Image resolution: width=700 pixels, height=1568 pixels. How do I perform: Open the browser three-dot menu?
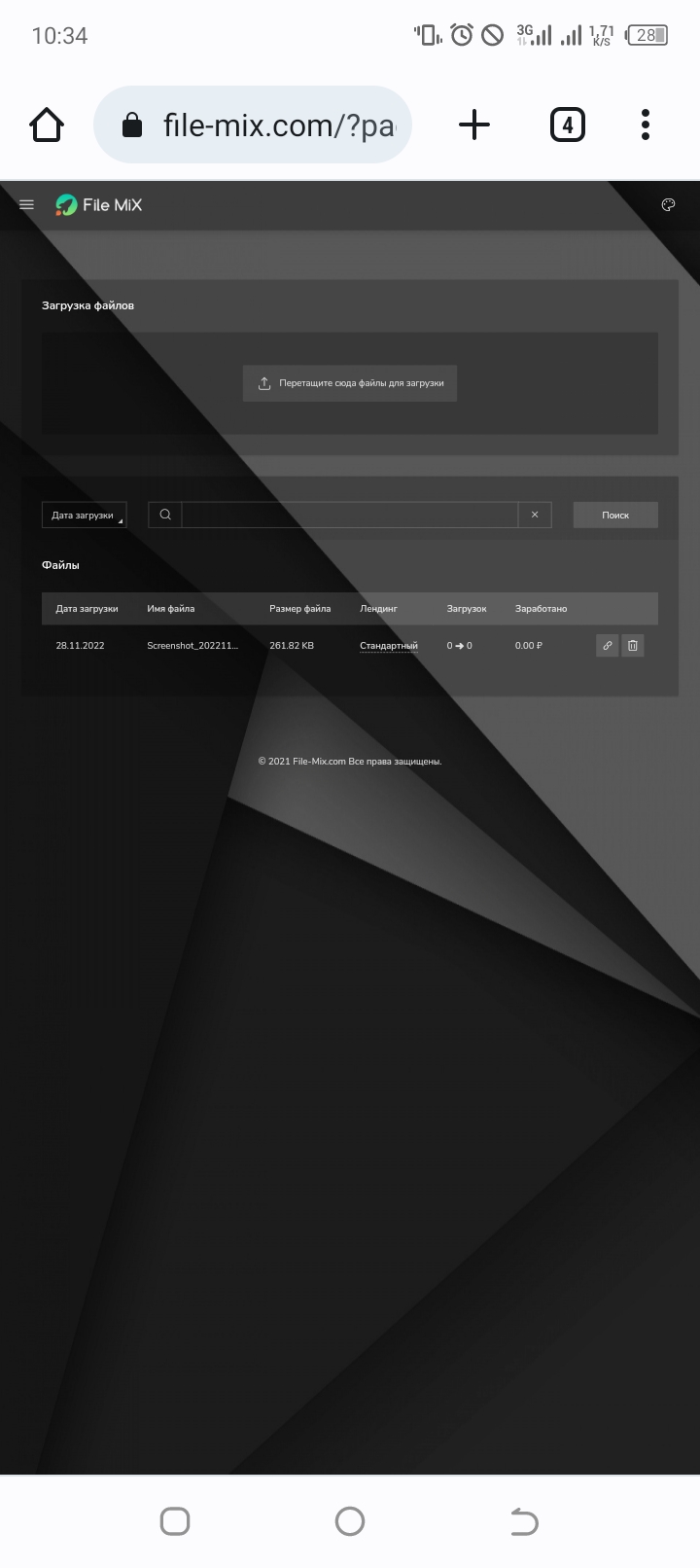point(646,125)
